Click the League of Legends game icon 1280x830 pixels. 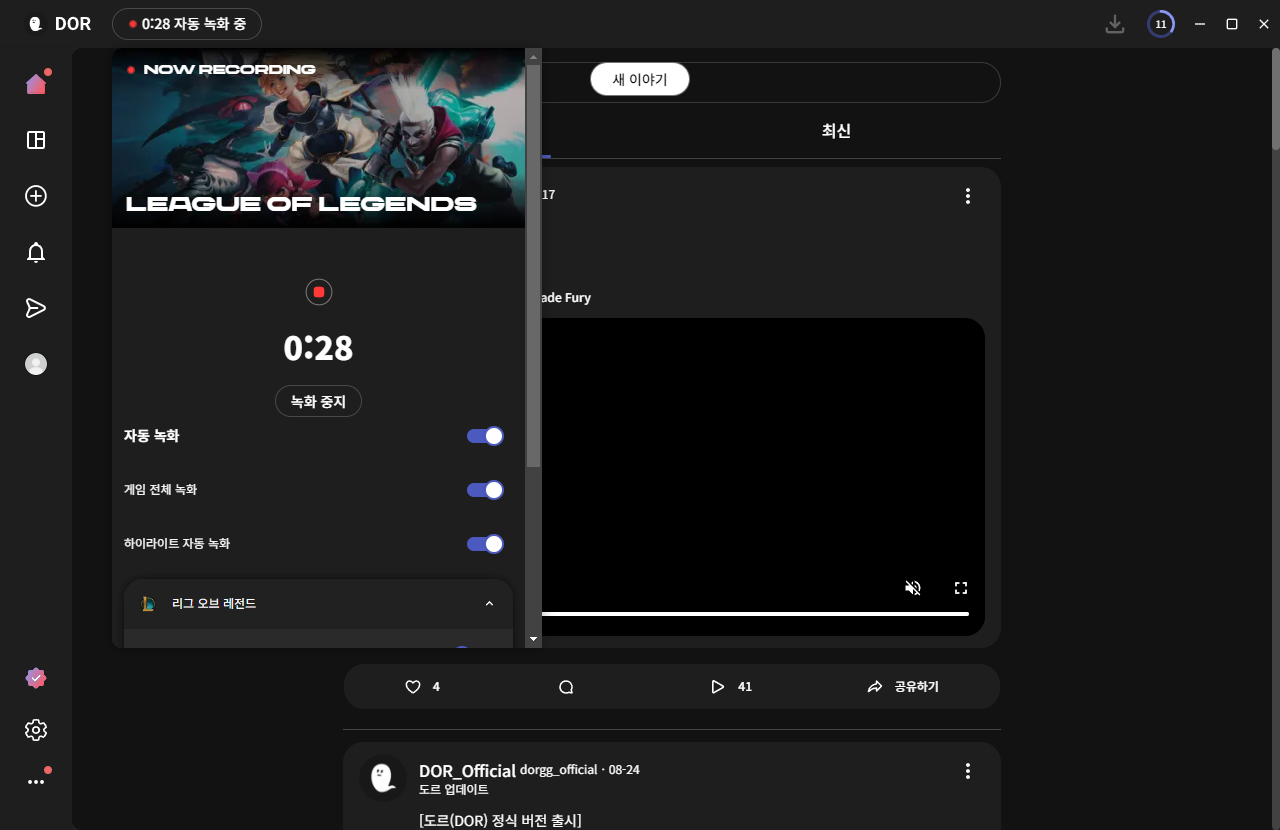149,603
